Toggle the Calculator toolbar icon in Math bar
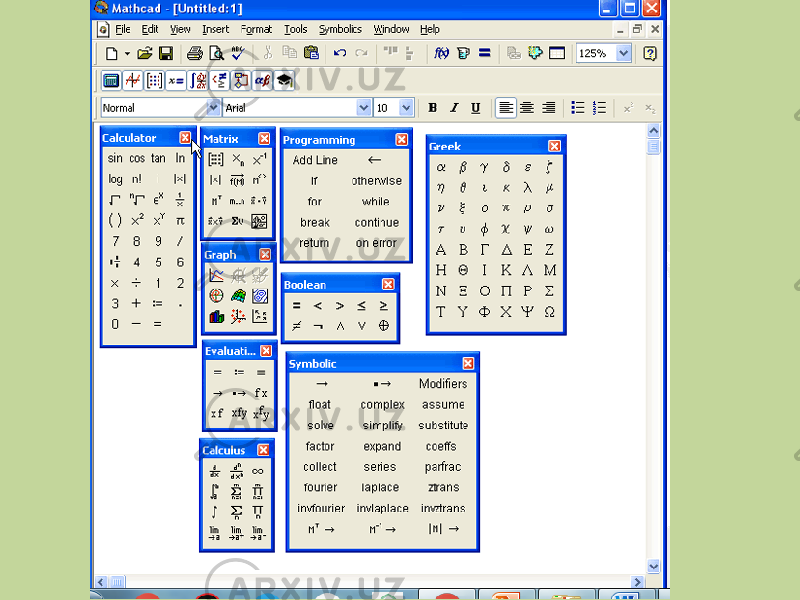The image size is (800, 600). (111, 81)
